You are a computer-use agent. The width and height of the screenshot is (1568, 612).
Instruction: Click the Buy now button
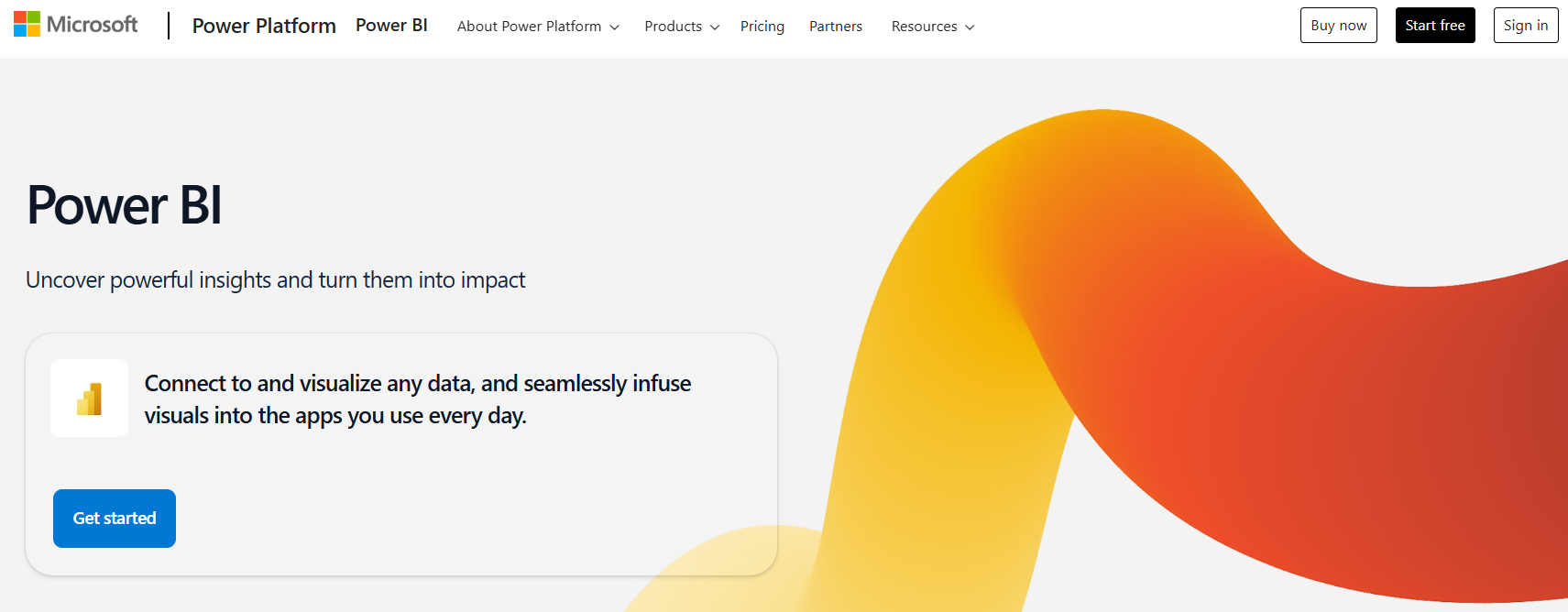1338,26
